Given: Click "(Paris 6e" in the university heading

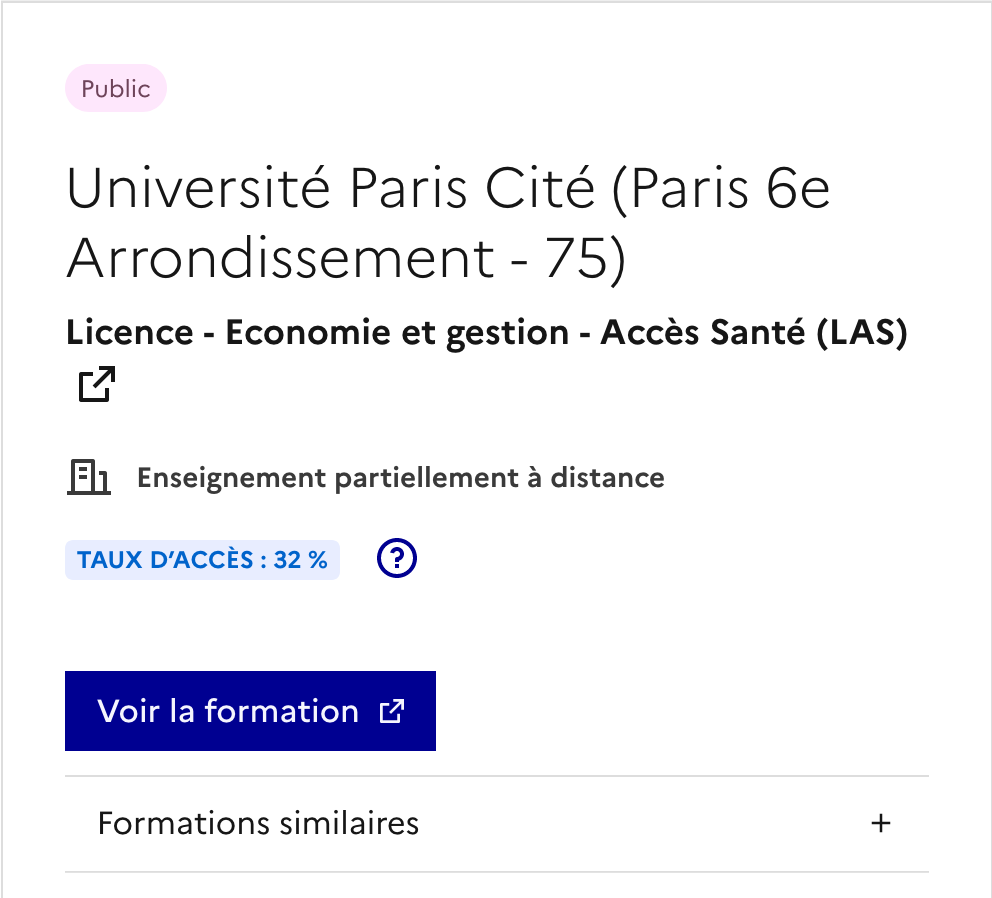Looking at the screenshot, I should point(719,189).
